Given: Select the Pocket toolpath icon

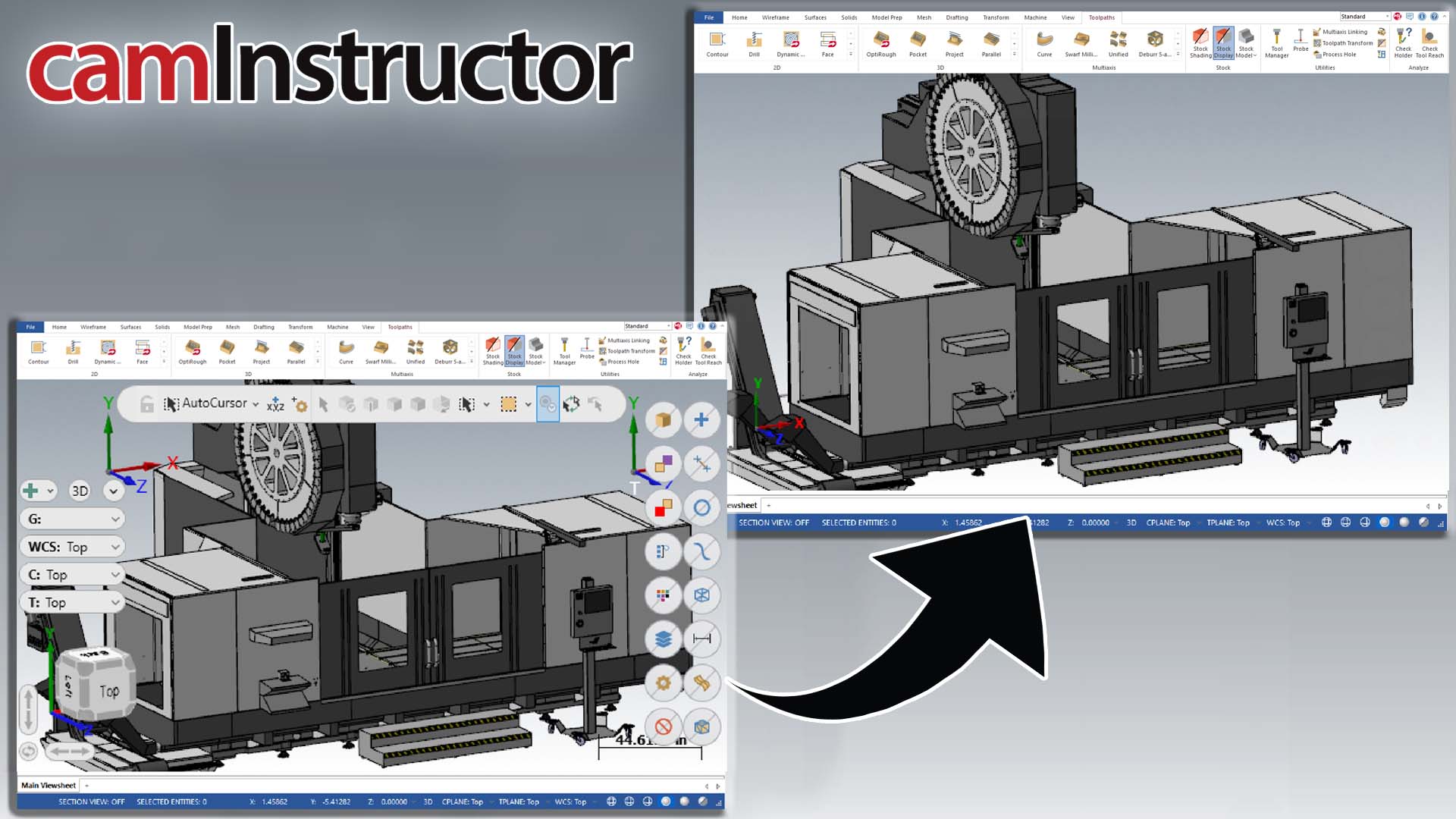Looking at the screenshot, I should [x=227, y=351].
